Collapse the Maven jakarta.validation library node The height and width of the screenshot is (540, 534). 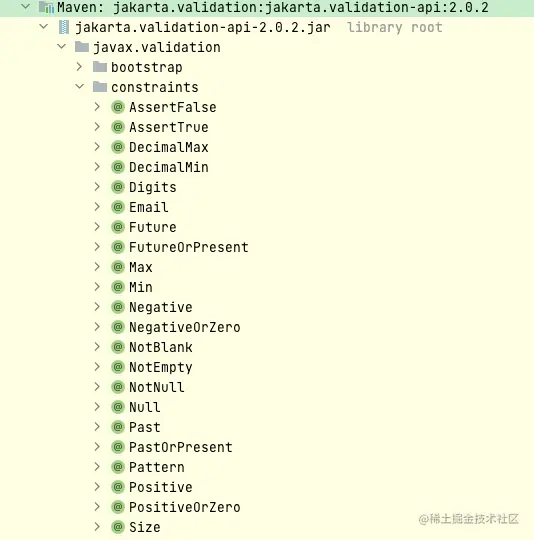point(26,6)
